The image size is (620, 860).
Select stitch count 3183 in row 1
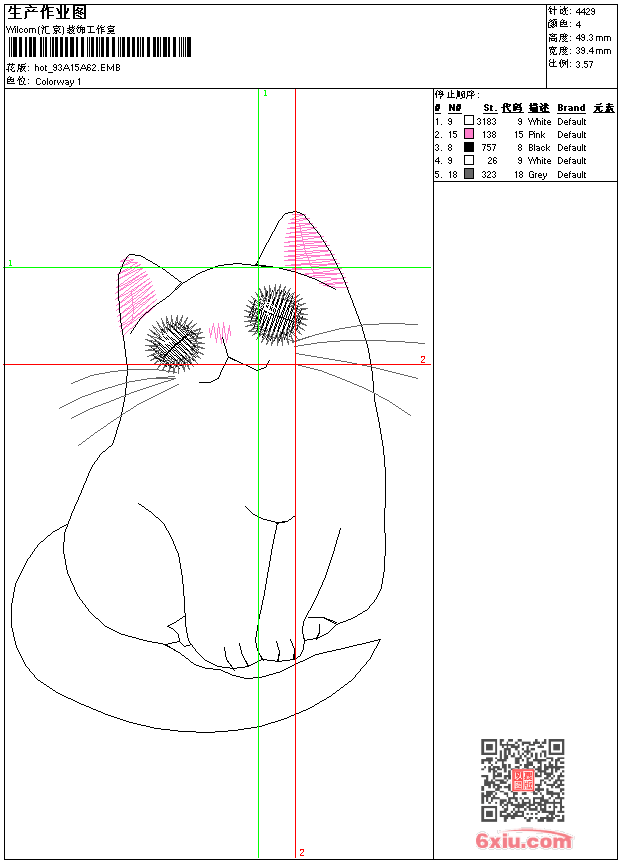click(486, 121)
